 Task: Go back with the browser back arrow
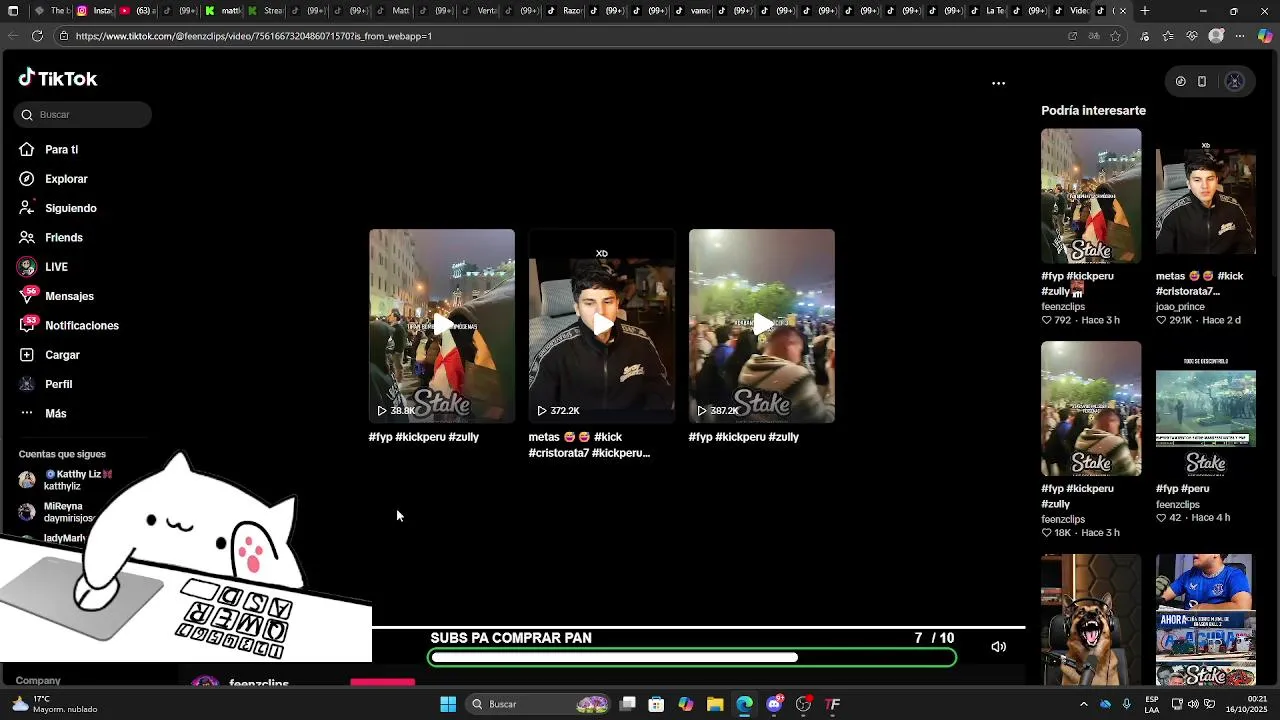(x=12, y=36)
